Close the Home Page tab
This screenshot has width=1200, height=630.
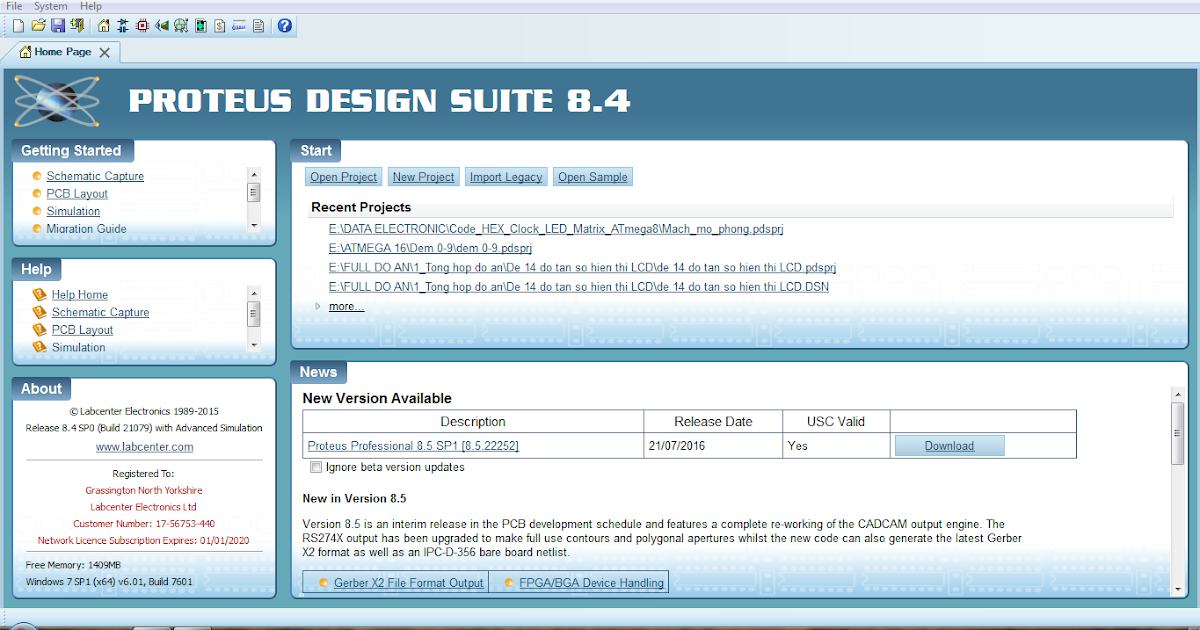[104, 52]
